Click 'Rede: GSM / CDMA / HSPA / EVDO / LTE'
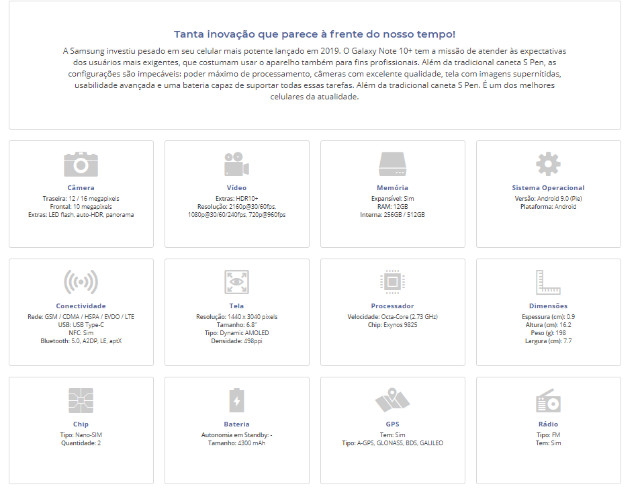 click(x=81, y=317)
